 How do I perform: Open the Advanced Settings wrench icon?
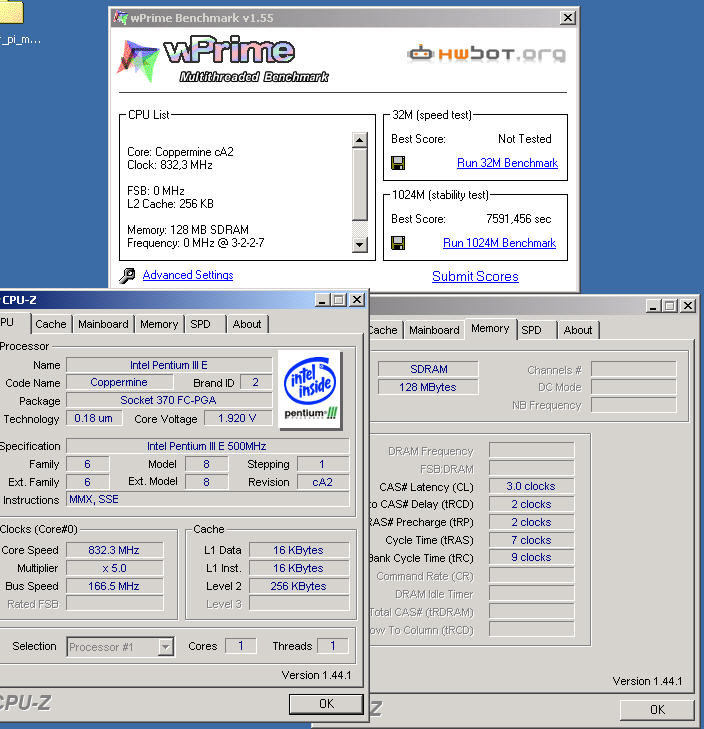point(127,275)
